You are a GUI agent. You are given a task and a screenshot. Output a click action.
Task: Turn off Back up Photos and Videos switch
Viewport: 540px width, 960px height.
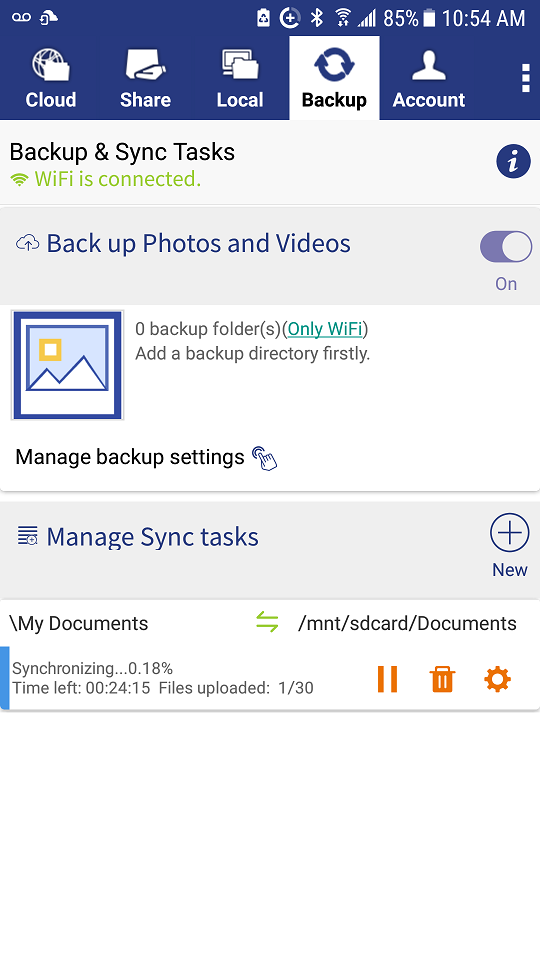pyautogui.click(x=506, y=247)
